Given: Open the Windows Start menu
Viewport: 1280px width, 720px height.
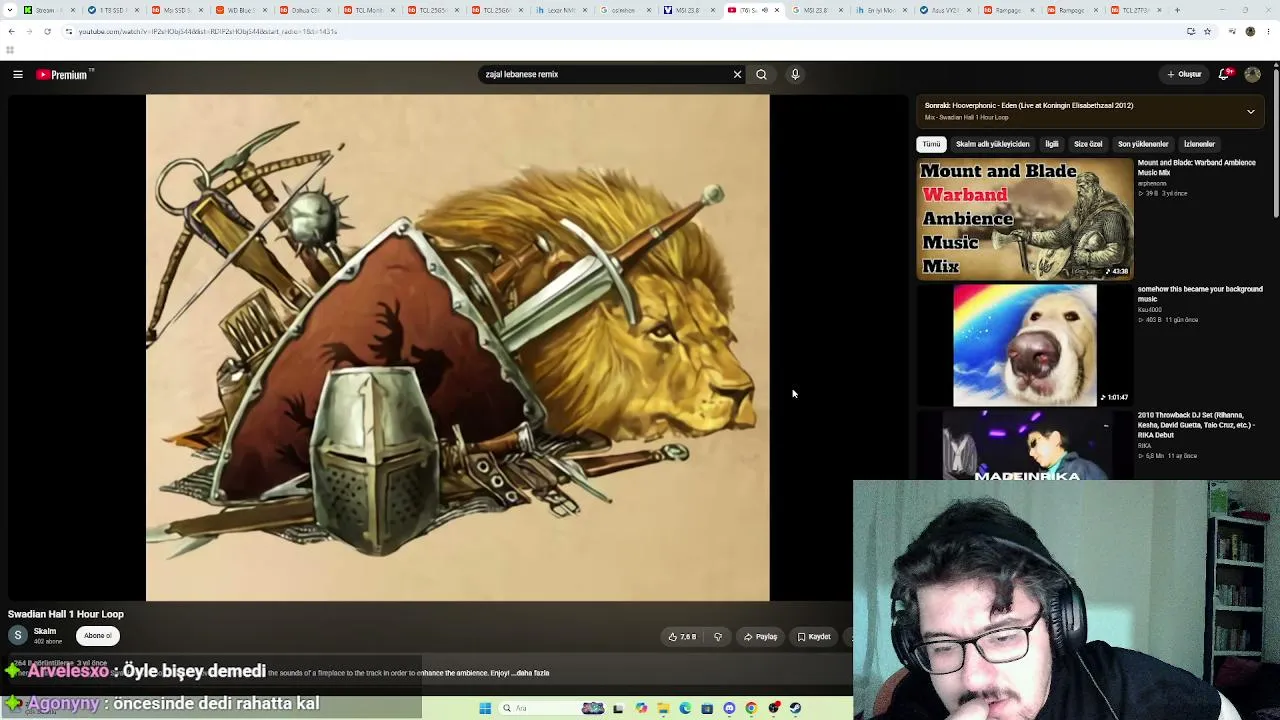Looking at the screenshot, I should click(x=485, y=708).
